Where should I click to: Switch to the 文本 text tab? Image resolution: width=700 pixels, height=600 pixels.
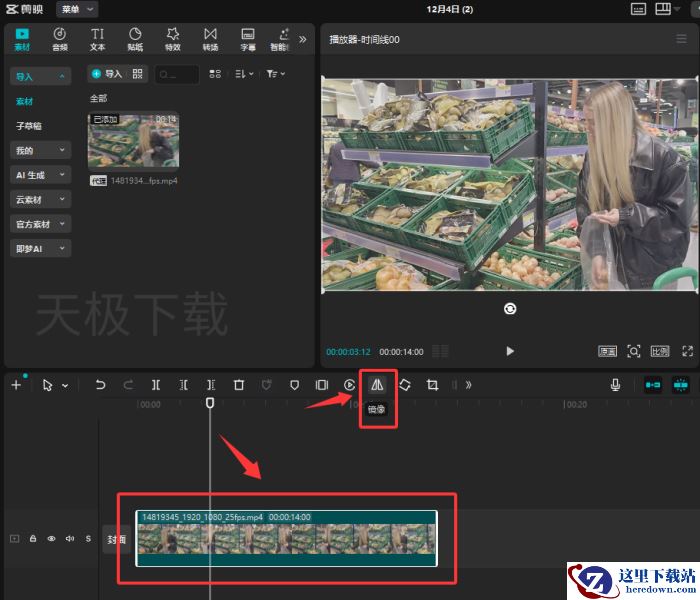(x=97, y=40)
